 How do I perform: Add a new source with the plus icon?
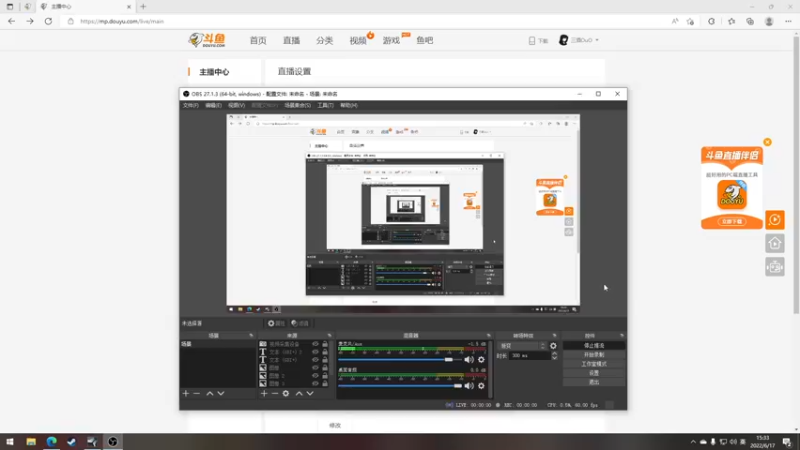(264, 393)
